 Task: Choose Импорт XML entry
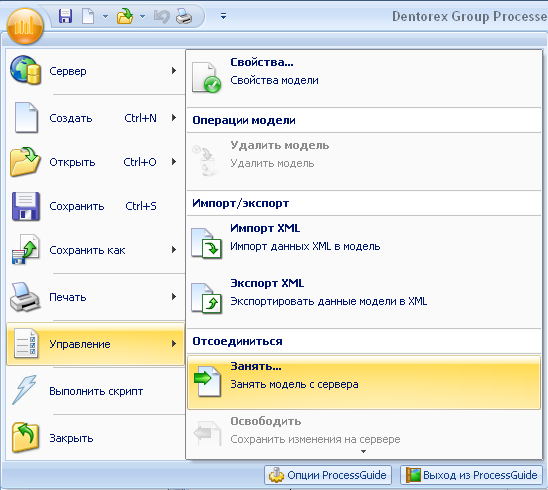tap(364, 244)
